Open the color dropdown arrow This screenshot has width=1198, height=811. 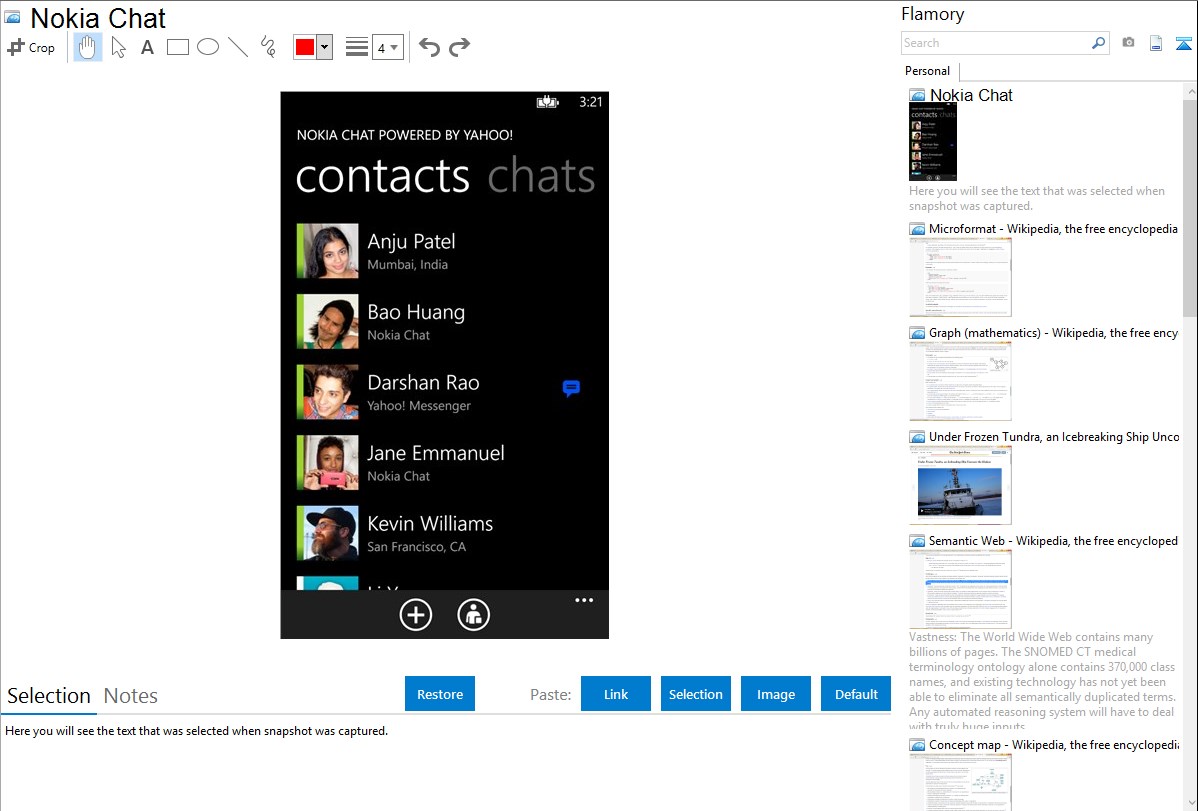[x=324, y=47]
